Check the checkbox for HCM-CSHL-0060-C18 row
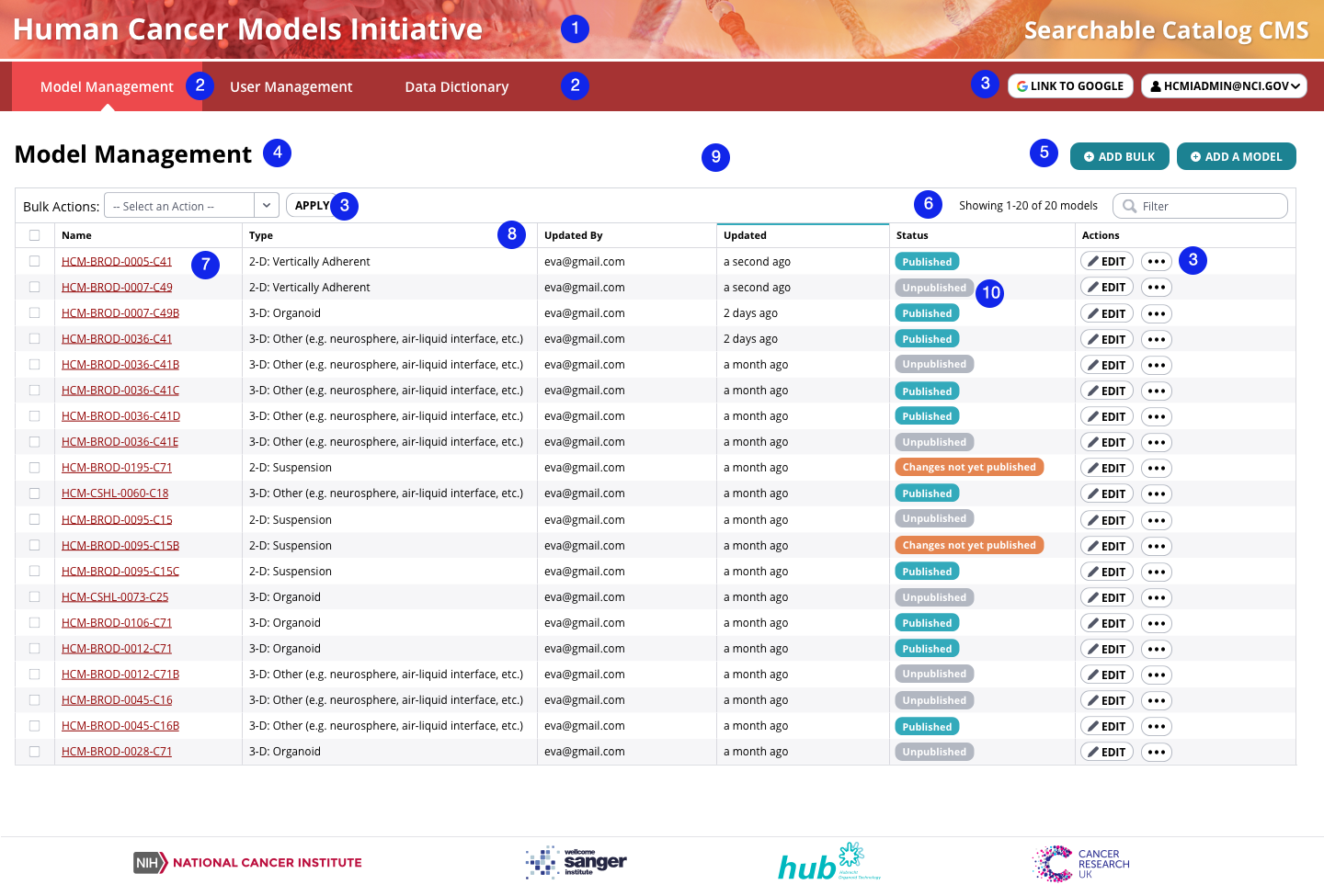Viewport: 1324px width, 896px height. pos(34,493)
